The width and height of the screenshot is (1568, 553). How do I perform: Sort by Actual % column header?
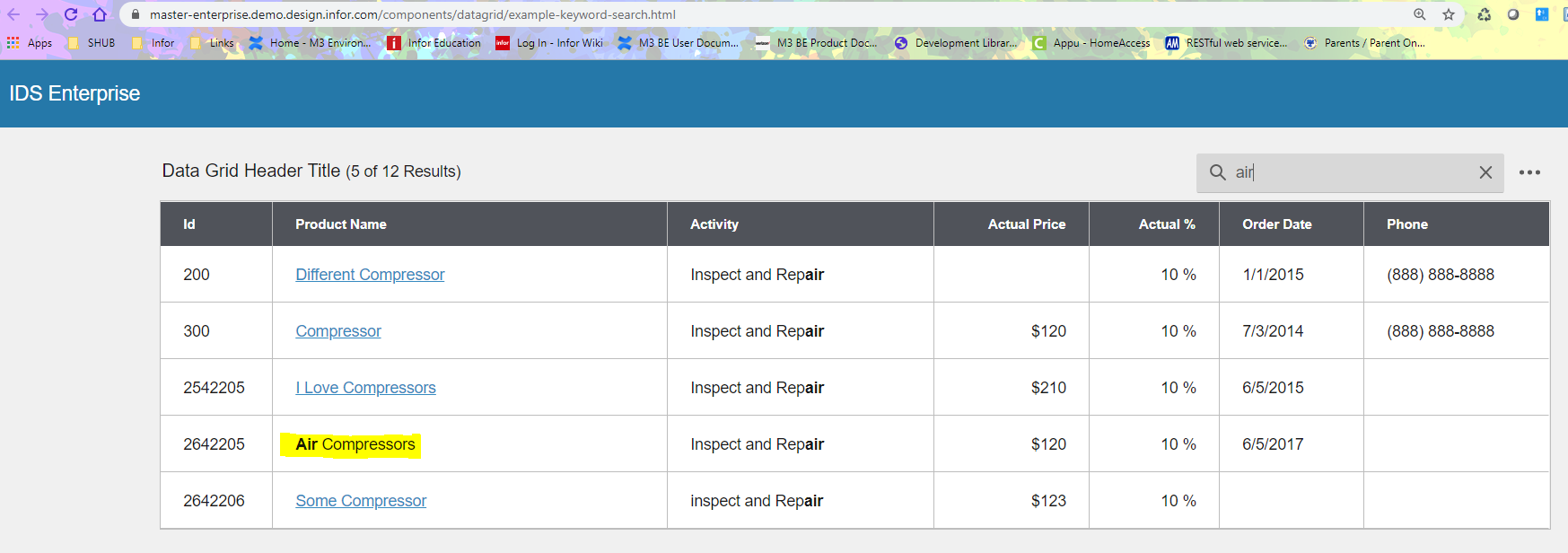[x=1154, y=224]
